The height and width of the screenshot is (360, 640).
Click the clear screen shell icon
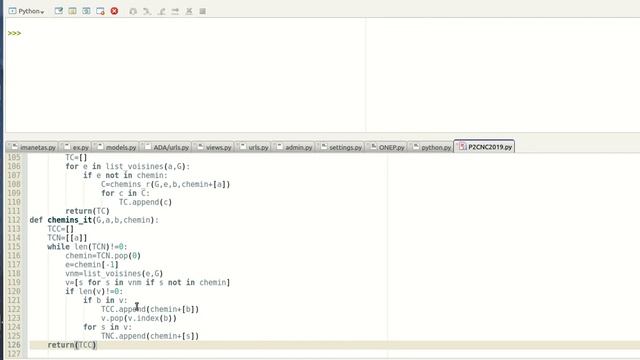59,11
